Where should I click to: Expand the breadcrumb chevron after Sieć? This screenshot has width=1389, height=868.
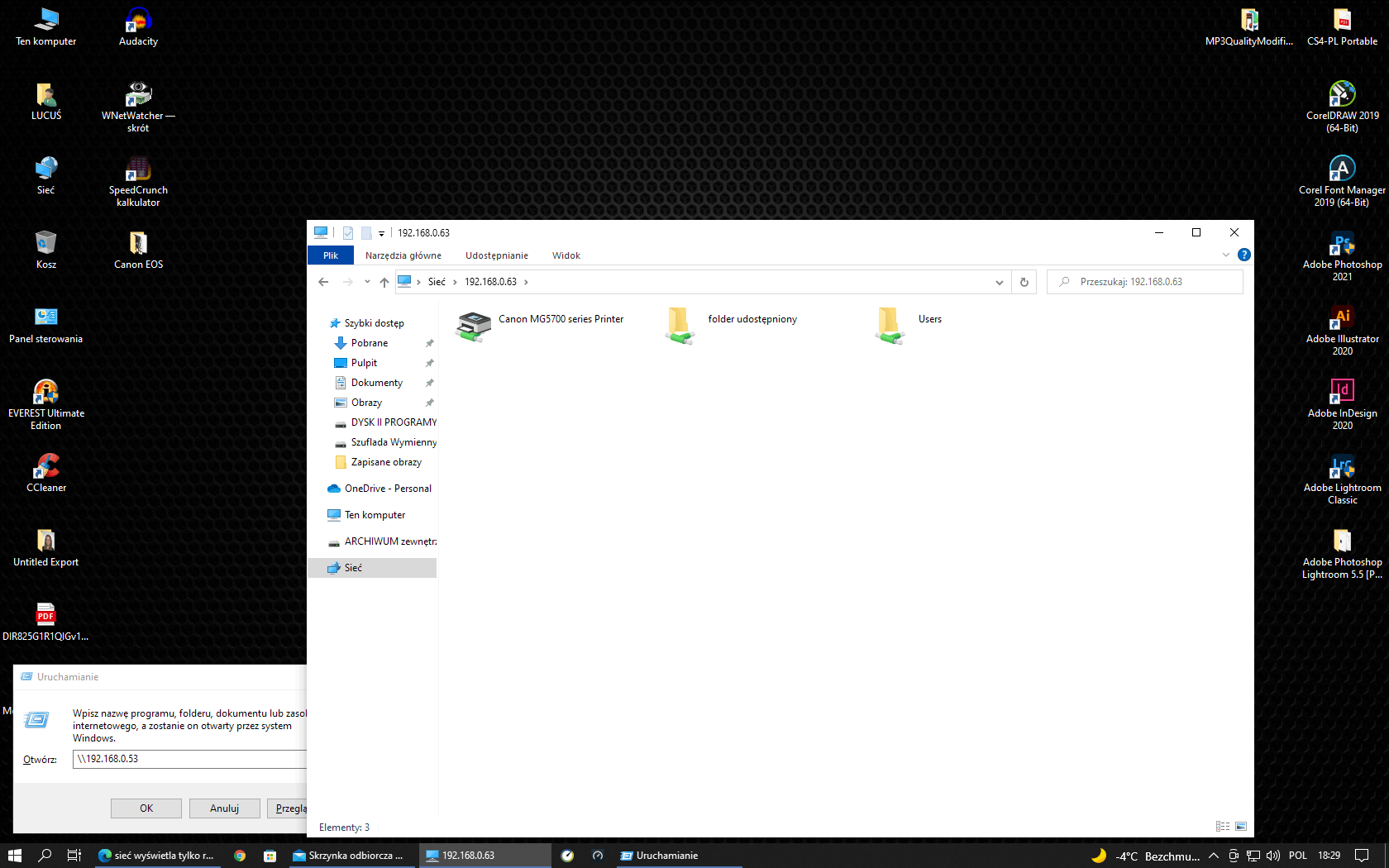(455, 282)
